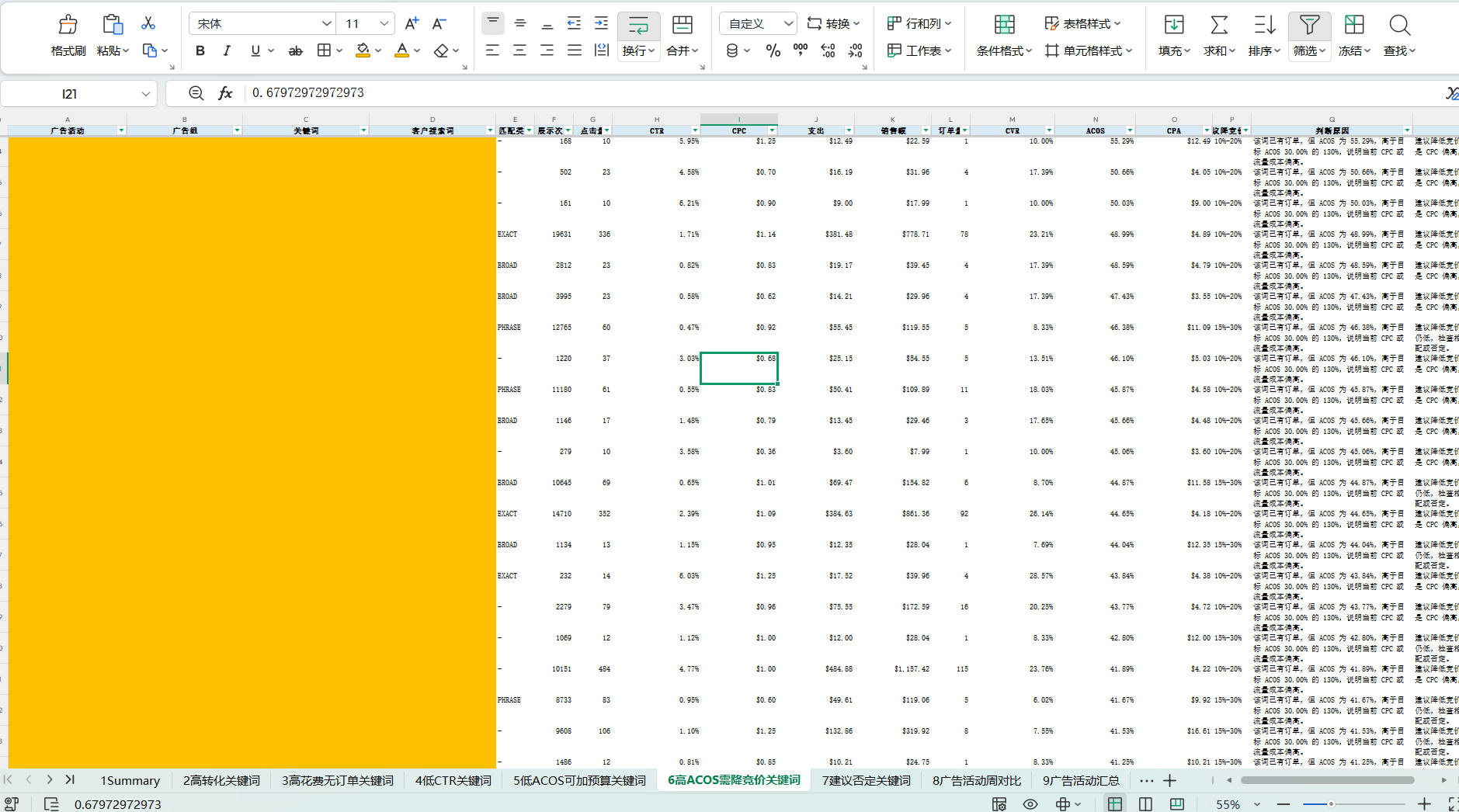The image size is (1459, 812).
Task: Click the insert function fx icon
Action: pos(225,93)
